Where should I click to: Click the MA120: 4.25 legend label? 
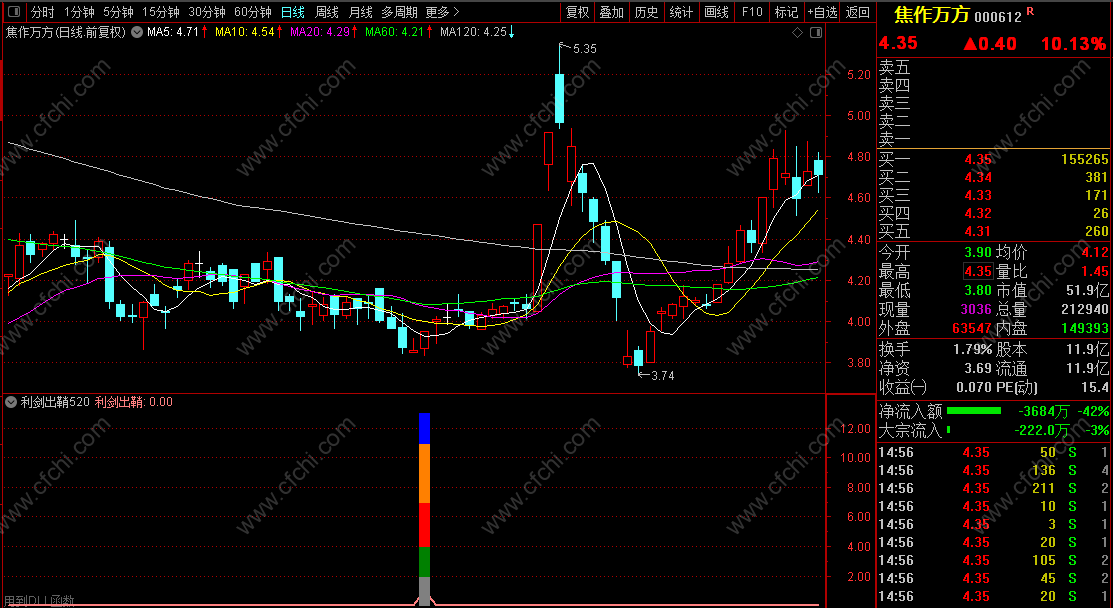pyautogui.click(x=473, y=32)
